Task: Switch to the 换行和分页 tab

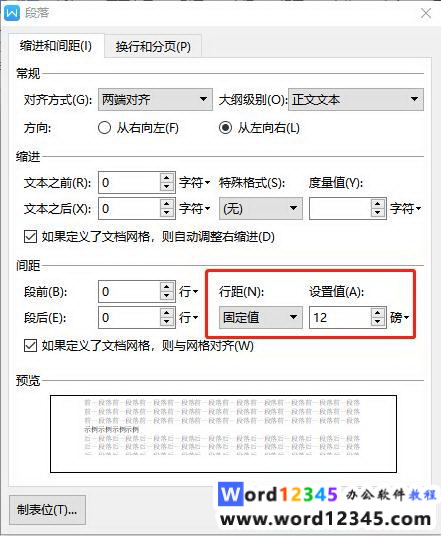Action: coord(153,46)
